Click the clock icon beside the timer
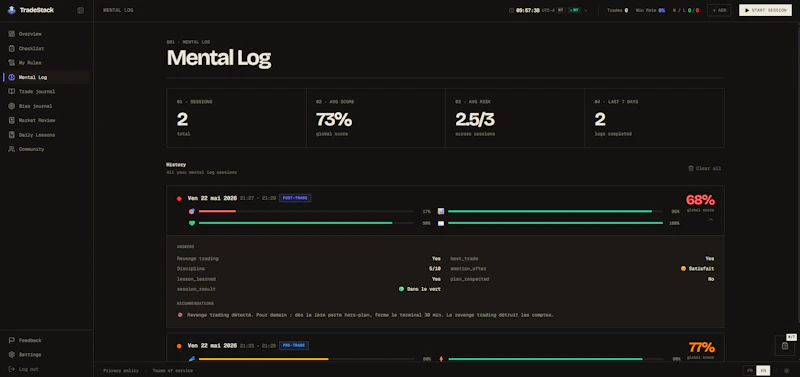Screen dimensions: 800x377 pyautogui.click(x=511, y=10)
